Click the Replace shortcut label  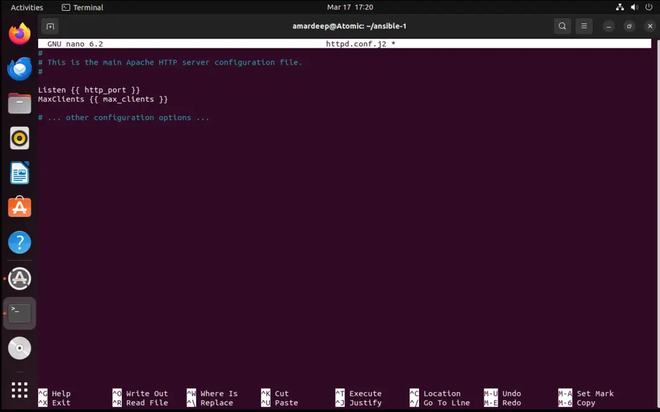[217, 403]
